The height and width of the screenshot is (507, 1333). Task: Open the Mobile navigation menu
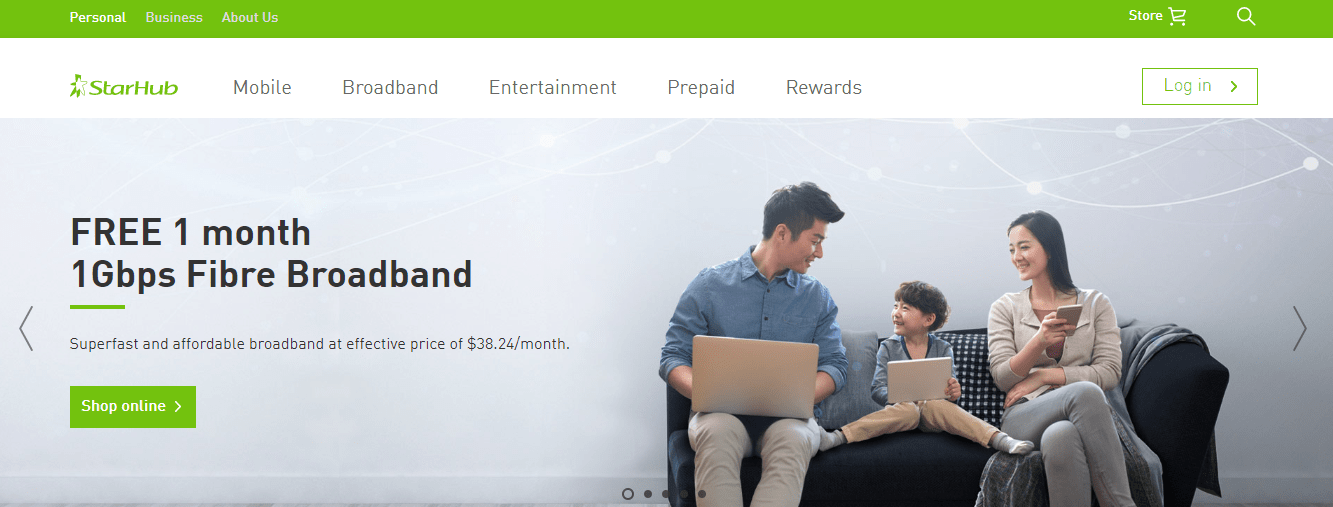click(x=262, y=88)
